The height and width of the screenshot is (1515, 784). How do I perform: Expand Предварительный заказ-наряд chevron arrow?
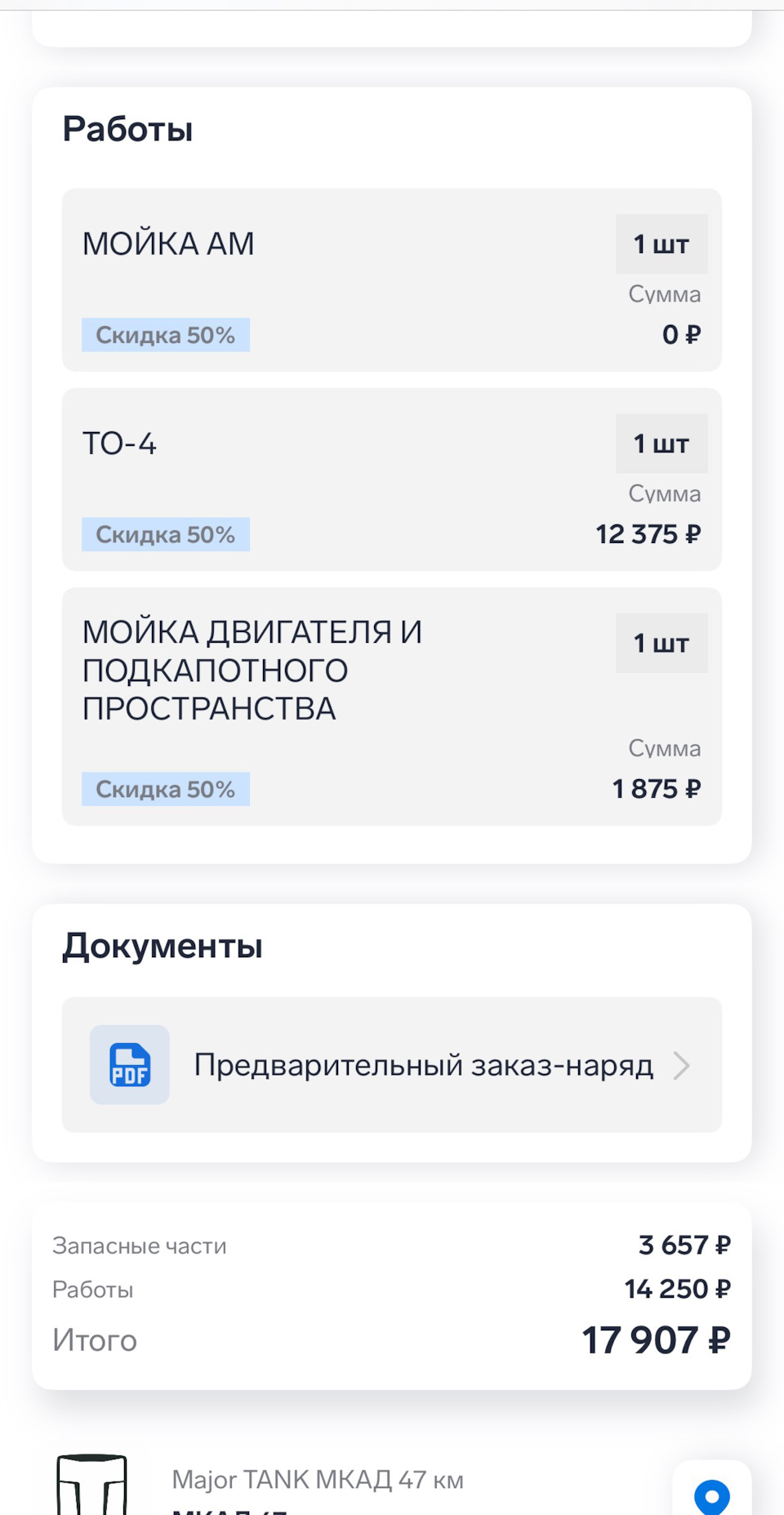[x=682, y=1066]
